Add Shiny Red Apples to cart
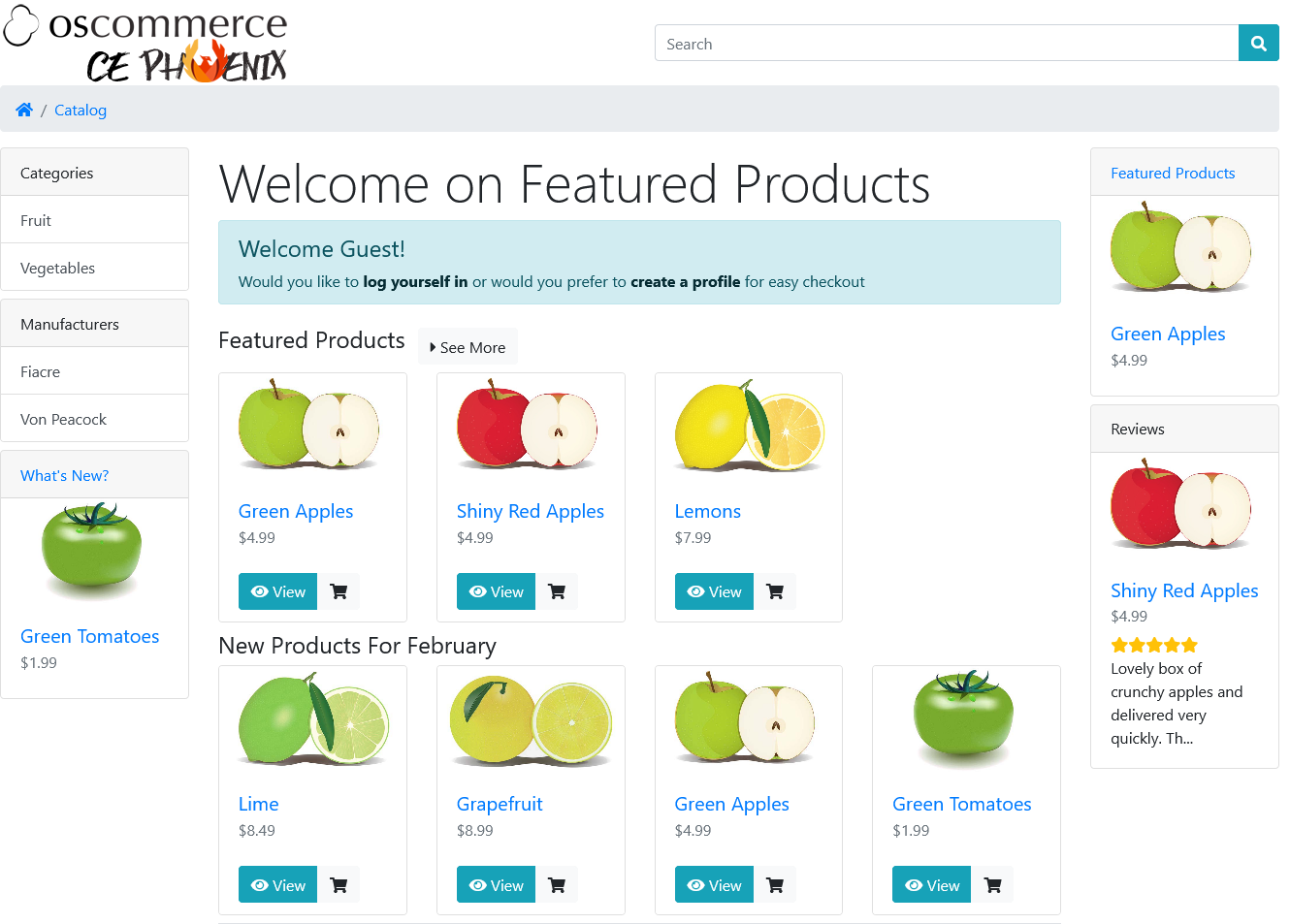 [557, 591]
